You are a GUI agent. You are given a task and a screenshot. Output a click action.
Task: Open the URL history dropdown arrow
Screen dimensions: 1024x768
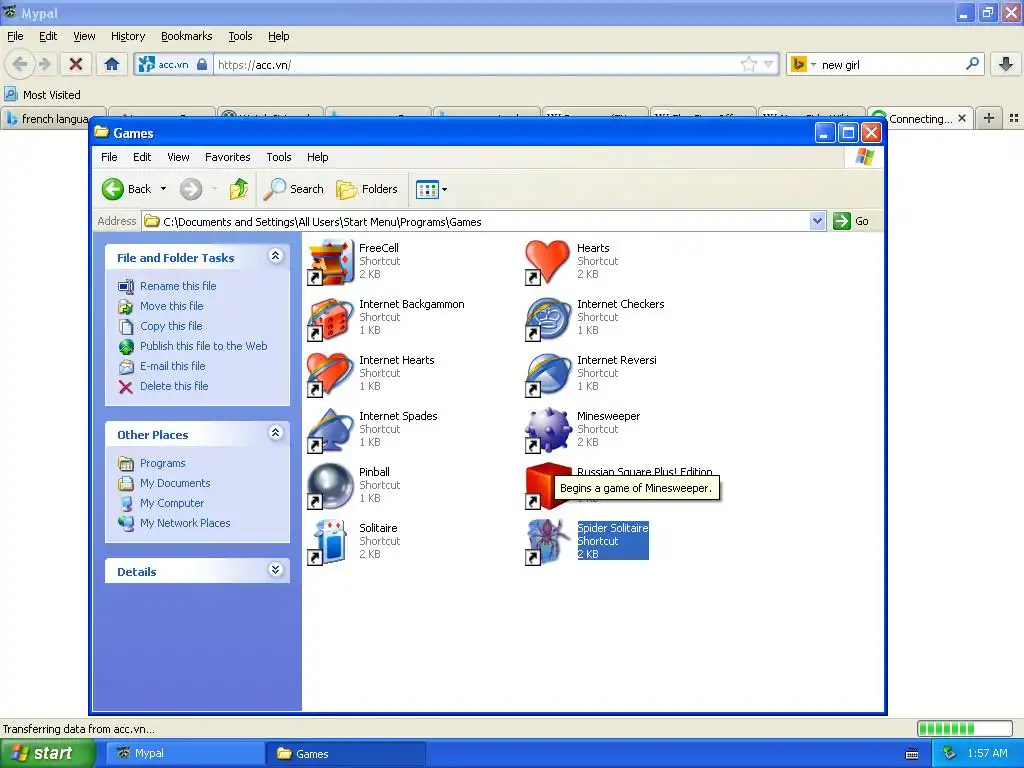click(769, 64)
